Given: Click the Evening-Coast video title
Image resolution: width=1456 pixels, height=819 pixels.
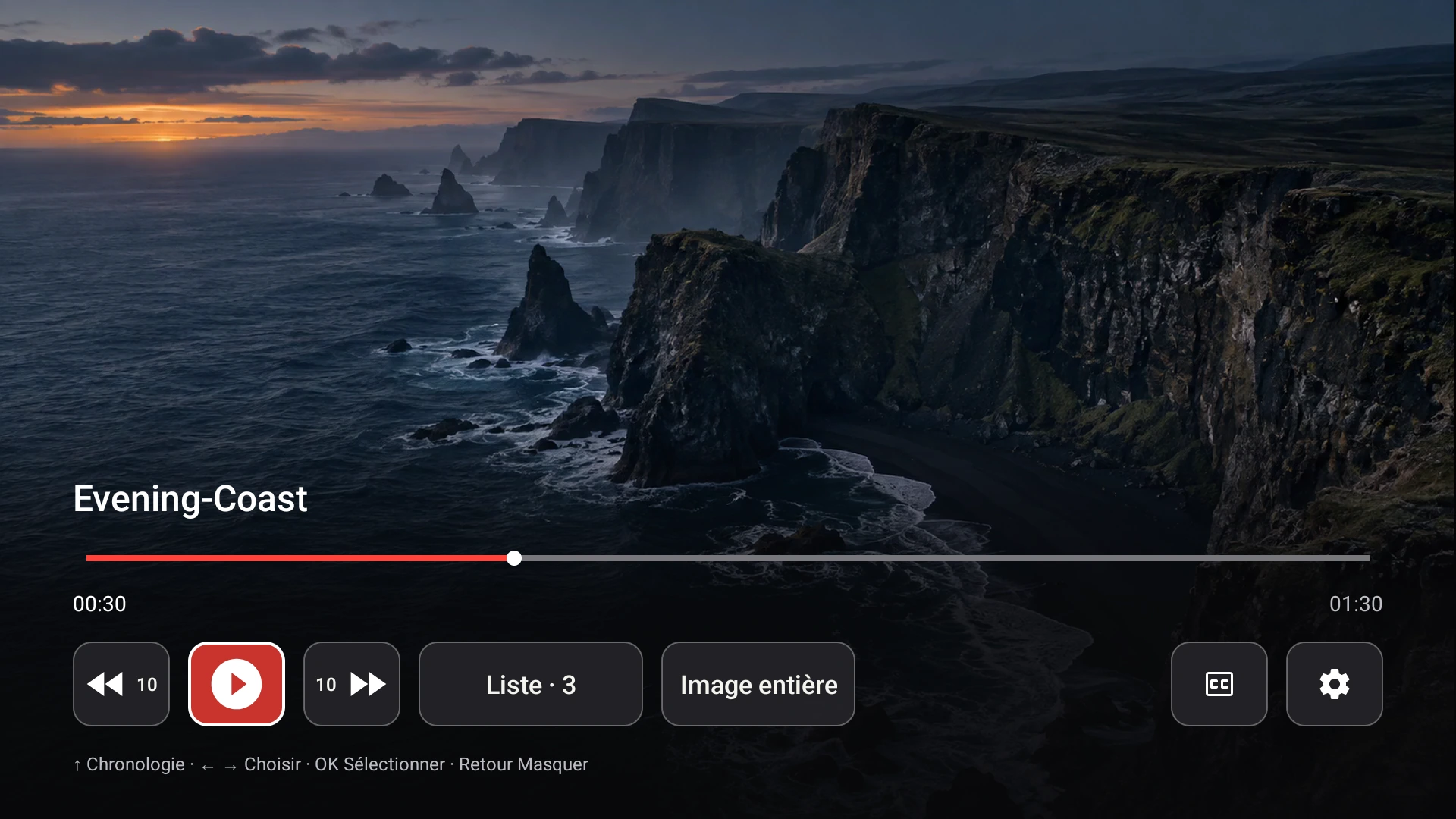Looking at the screenshot, I should [x=190, y=499].
